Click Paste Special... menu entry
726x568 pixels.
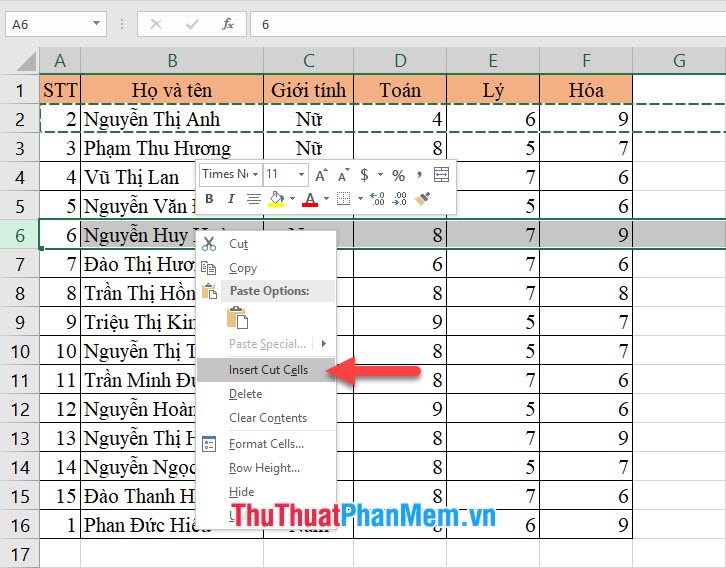[x=267, y=344]
